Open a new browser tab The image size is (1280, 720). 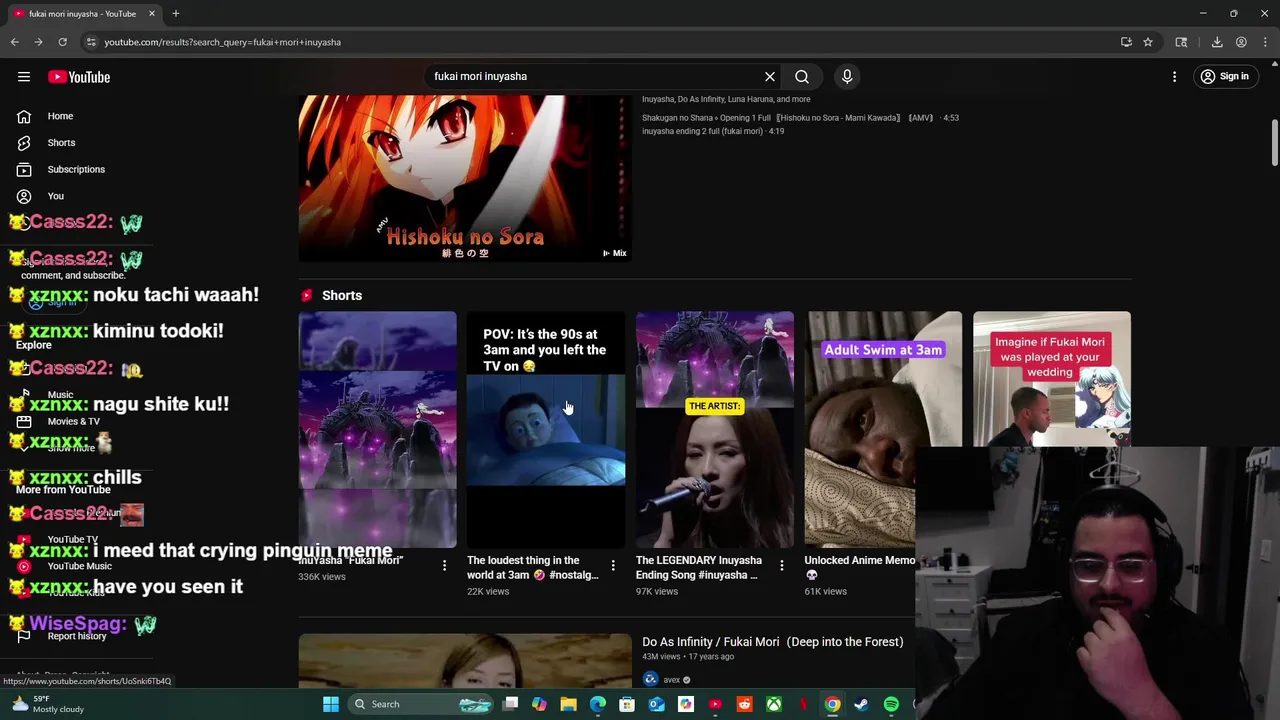coord(176,14)
